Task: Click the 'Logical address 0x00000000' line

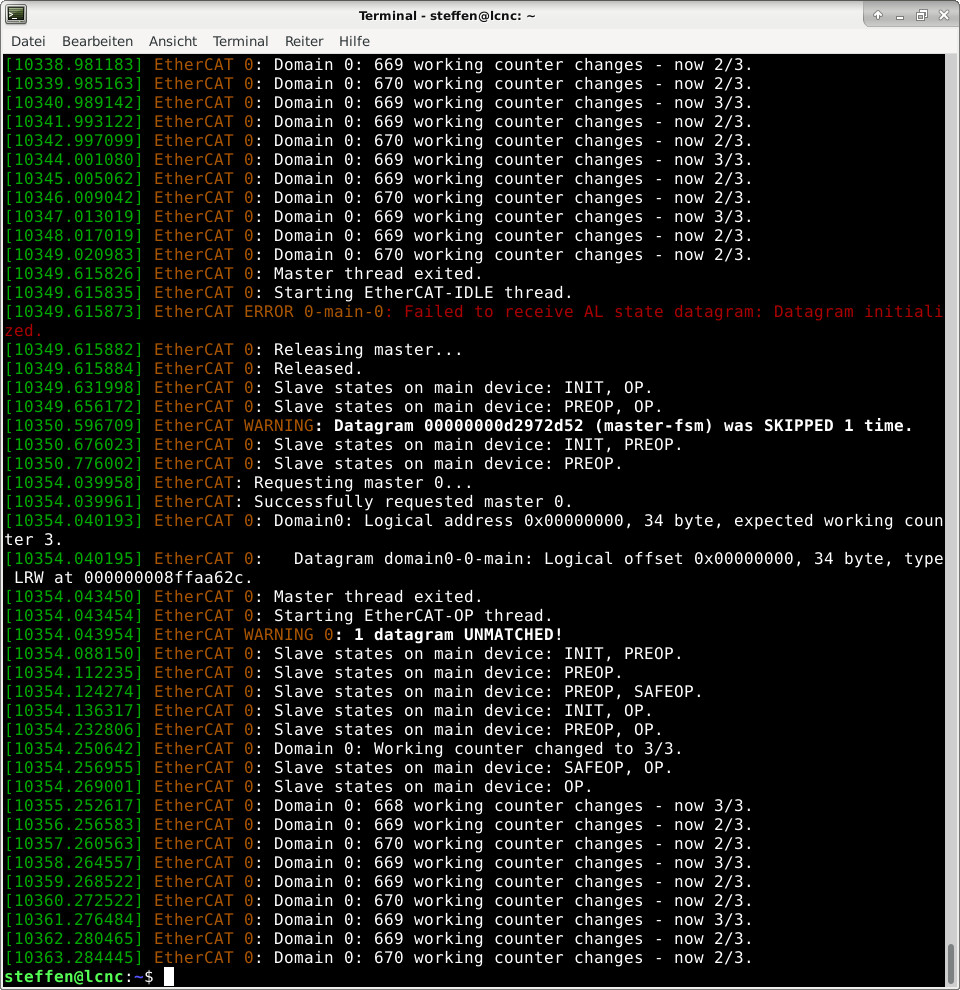Action: (x=474, y=530)
